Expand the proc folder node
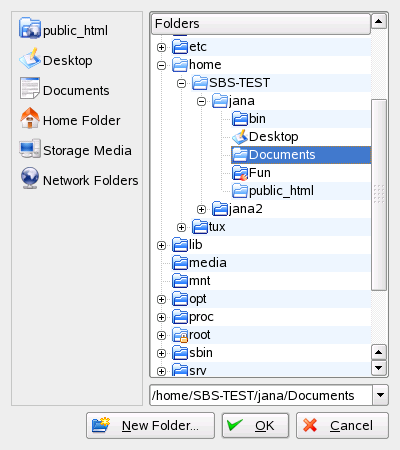Viewport: 400px width, 450px height. point(161,317)
